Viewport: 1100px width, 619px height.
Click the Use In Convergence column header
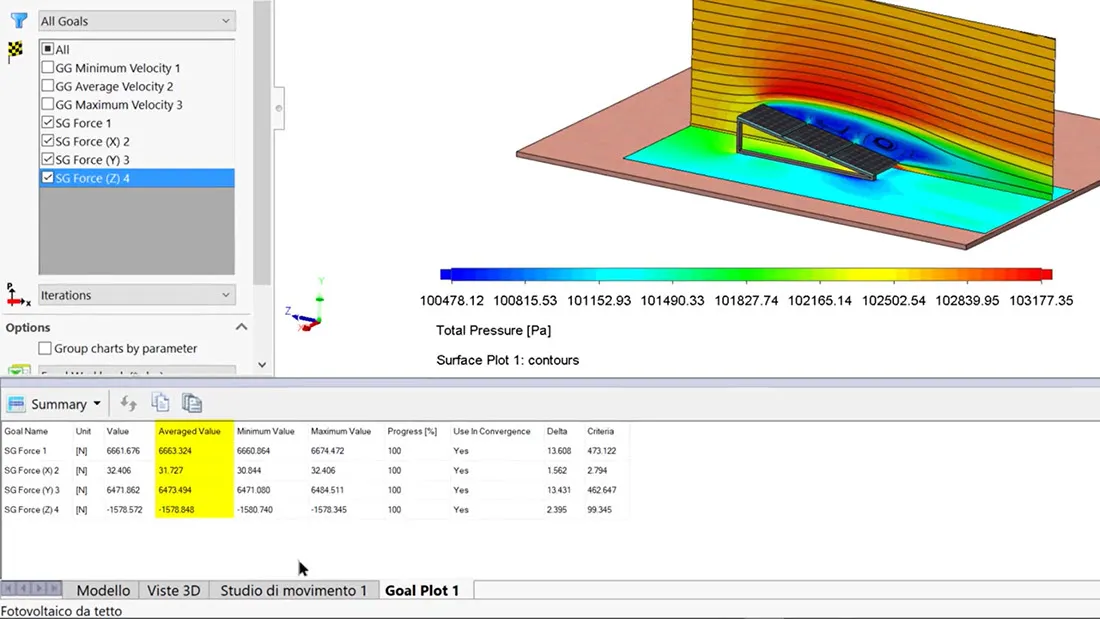(492, 431)
